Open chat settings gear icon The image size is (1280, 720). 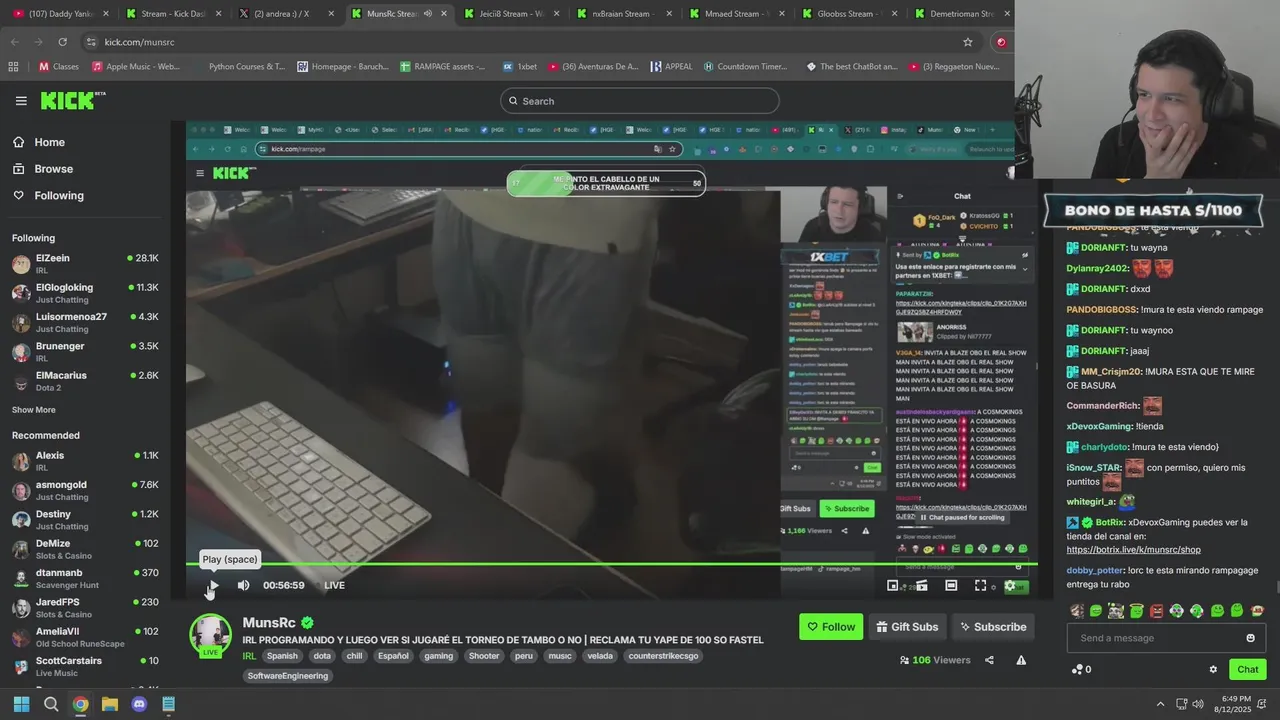click(x=1213, y=669)
